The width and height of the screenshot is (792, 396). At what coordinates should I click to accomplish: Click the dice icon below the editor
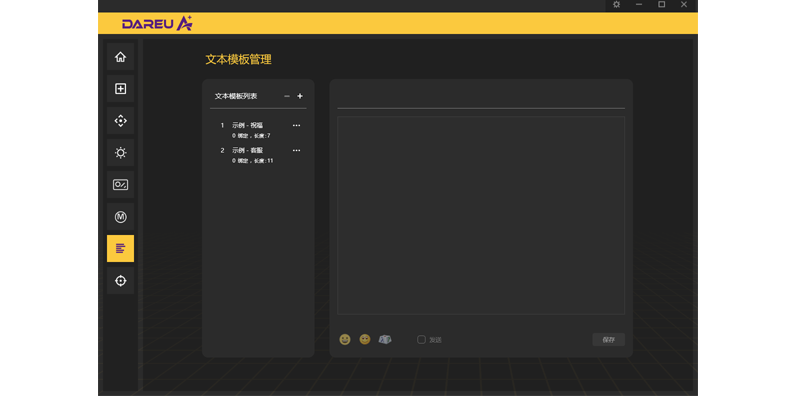(x=385, y=339)
